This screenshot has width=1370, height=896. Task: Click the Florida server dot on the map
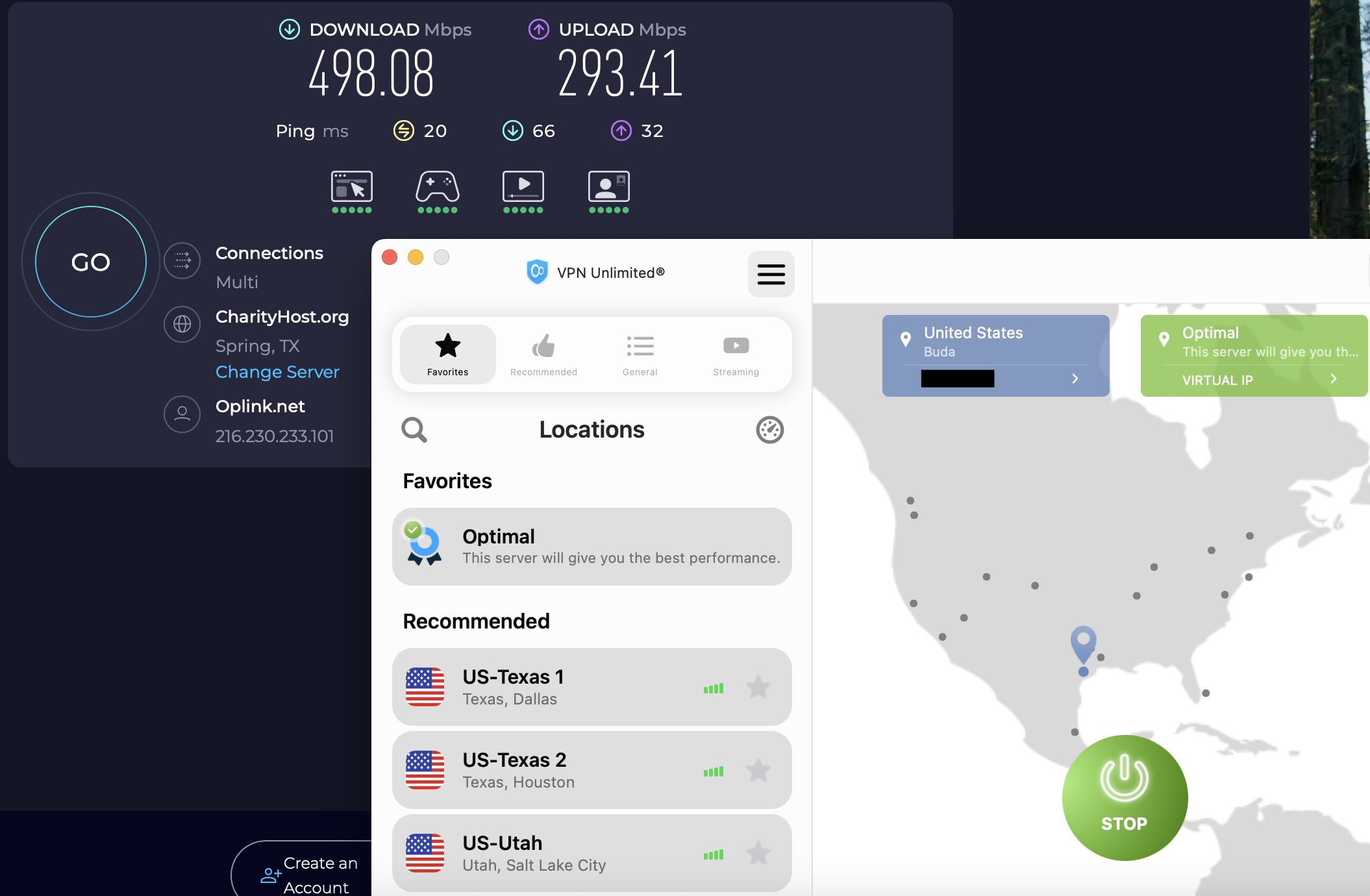[x=1206, y=693]
